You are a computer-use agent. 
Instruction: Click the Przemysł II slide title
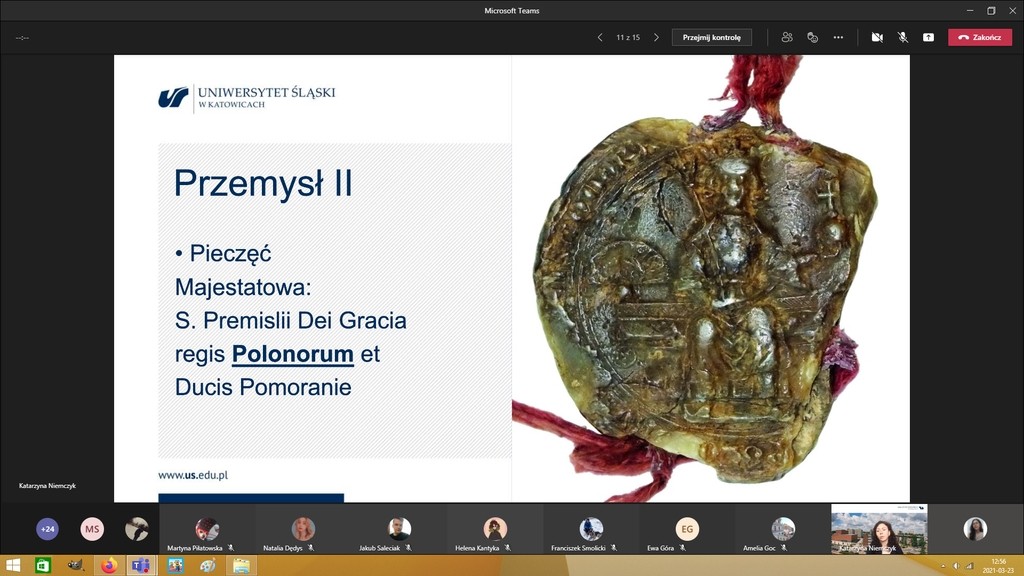263,183
